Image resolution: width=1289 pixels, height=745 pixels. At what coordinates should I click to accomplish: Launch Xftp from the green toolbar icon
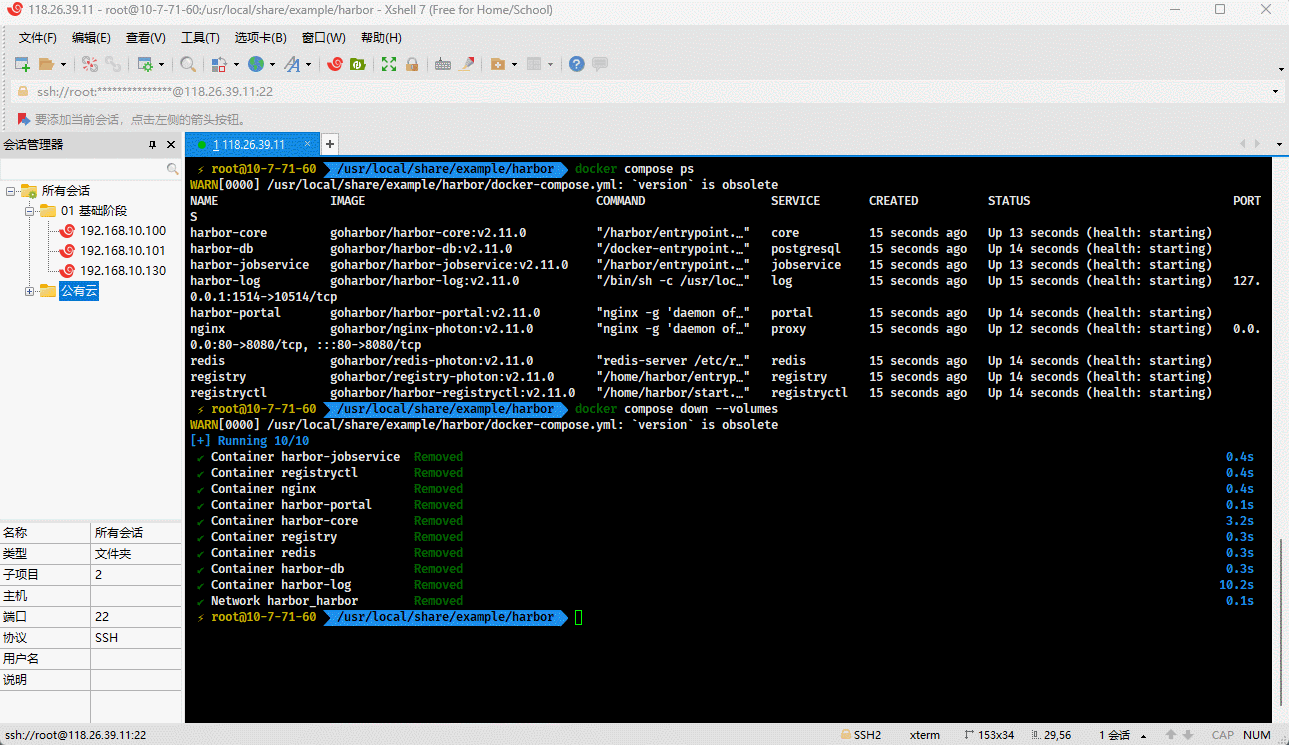point(358,64)
